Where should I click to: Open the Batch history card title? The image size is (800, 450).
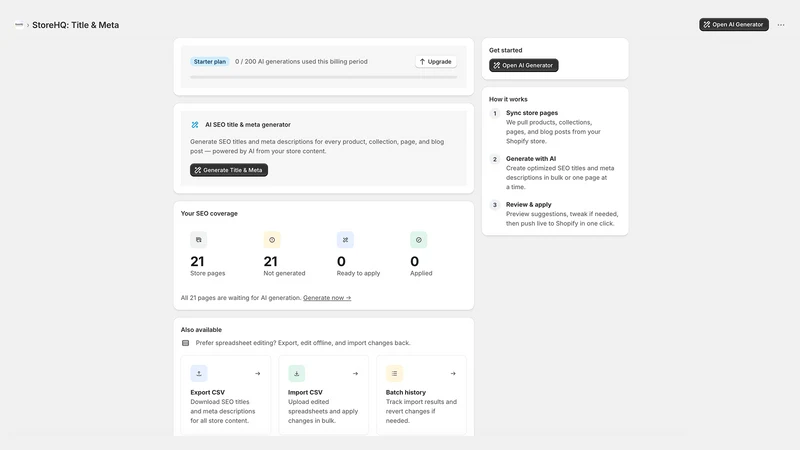(406, 392)
